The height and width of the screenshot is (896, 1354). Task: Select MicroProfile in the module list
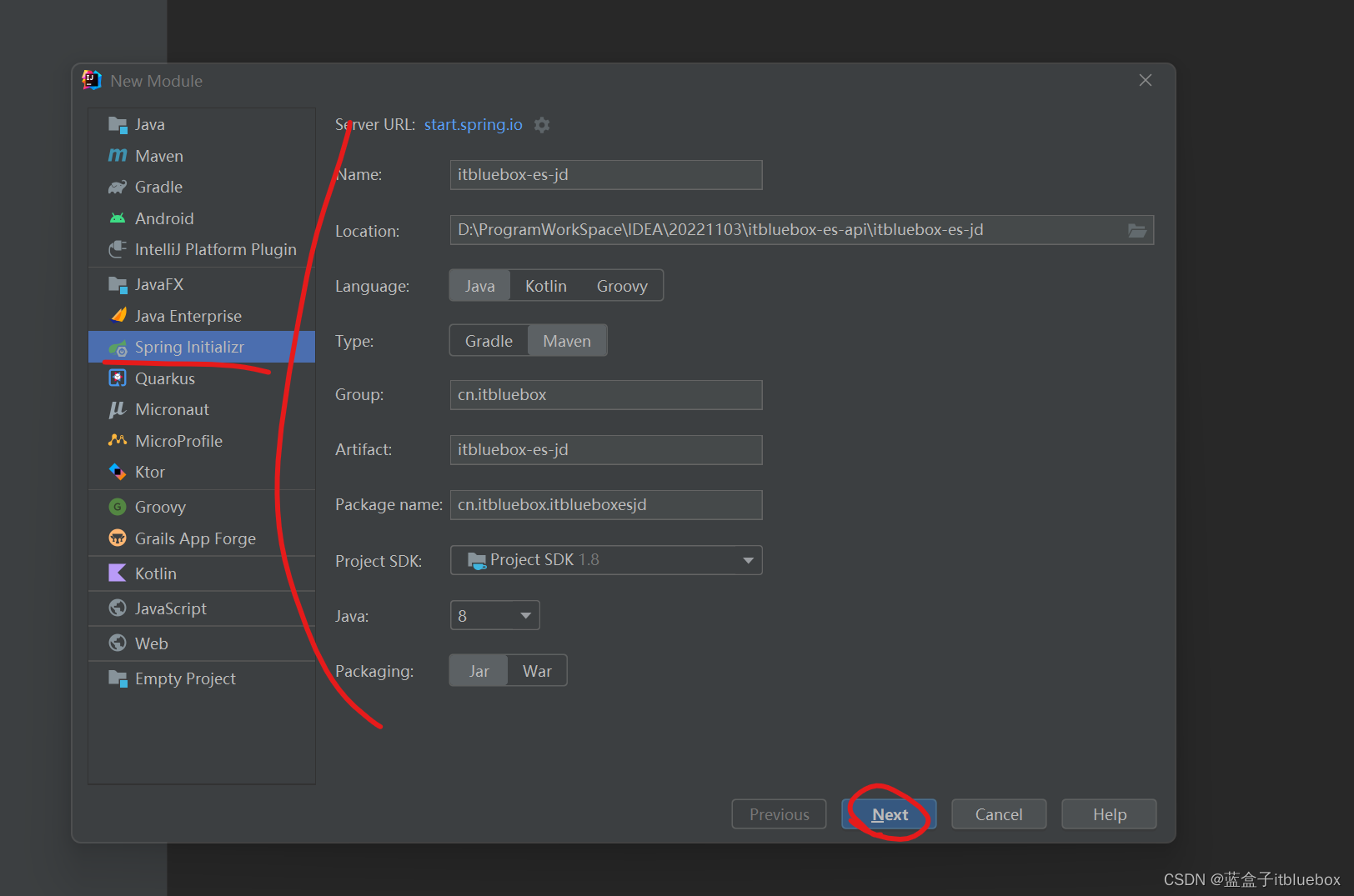click(x=202, y=441)
